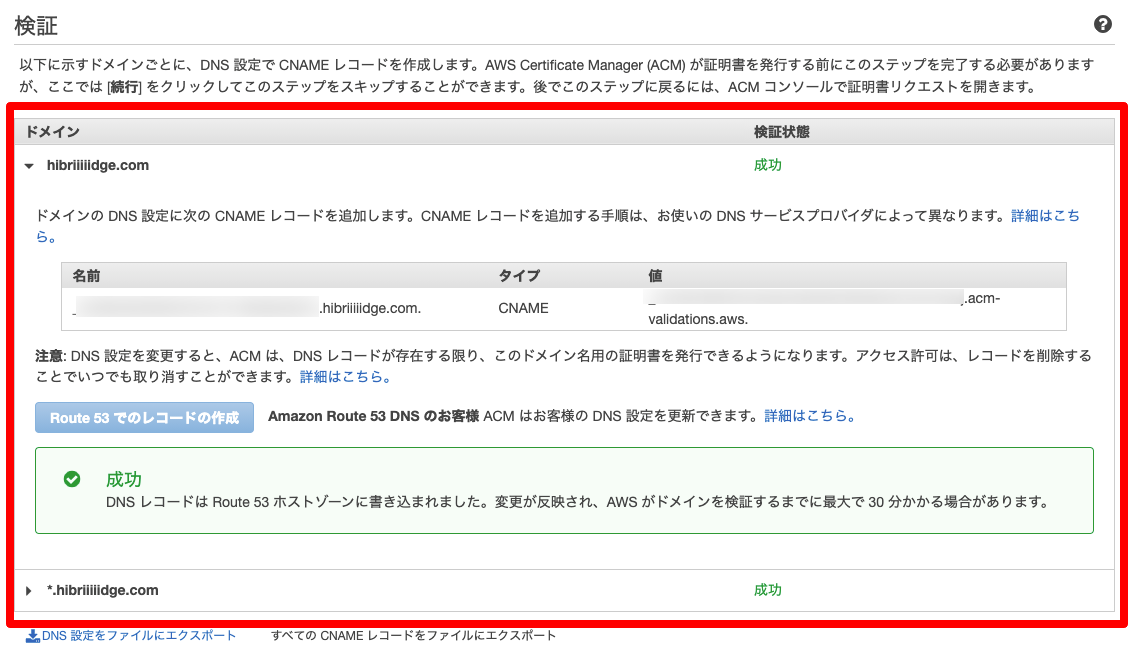Click the 成功 status for *.hibriiiiidge.com
The height and width of the screenshot is (655, 1135).
768,590
